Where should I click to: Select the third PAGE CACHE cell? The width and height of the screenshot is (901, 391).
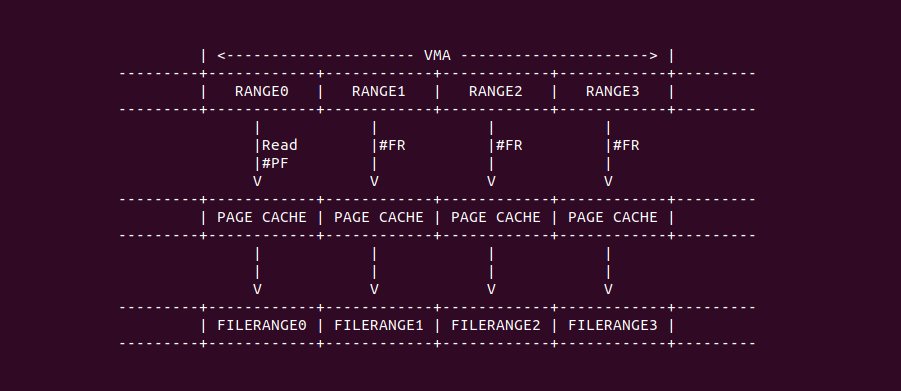495,217
